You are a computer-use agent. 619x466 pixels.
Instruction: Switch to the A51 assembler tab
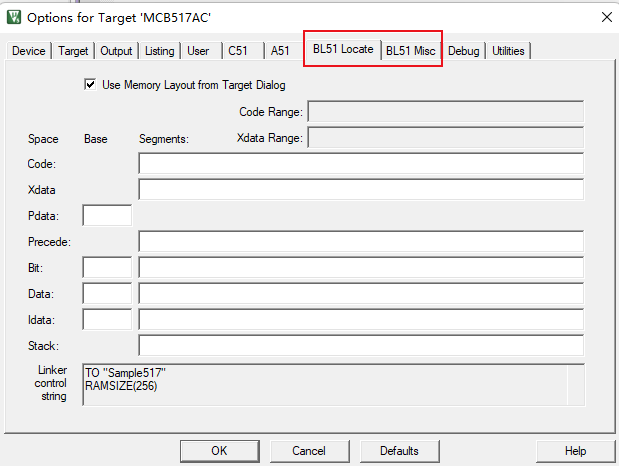coord(280,51)
